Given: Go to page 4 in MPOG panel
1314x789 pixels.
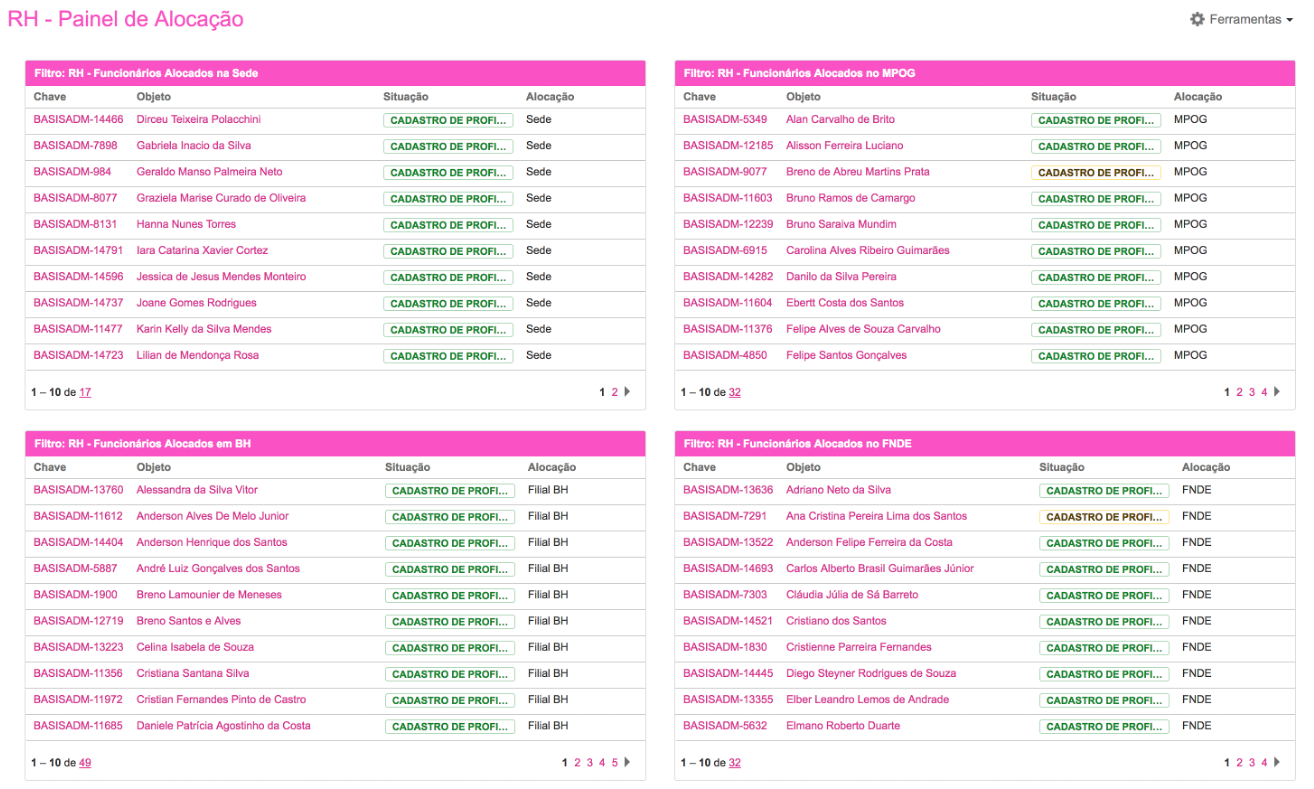Looking at the screenshot, I should pos(1264,392).
